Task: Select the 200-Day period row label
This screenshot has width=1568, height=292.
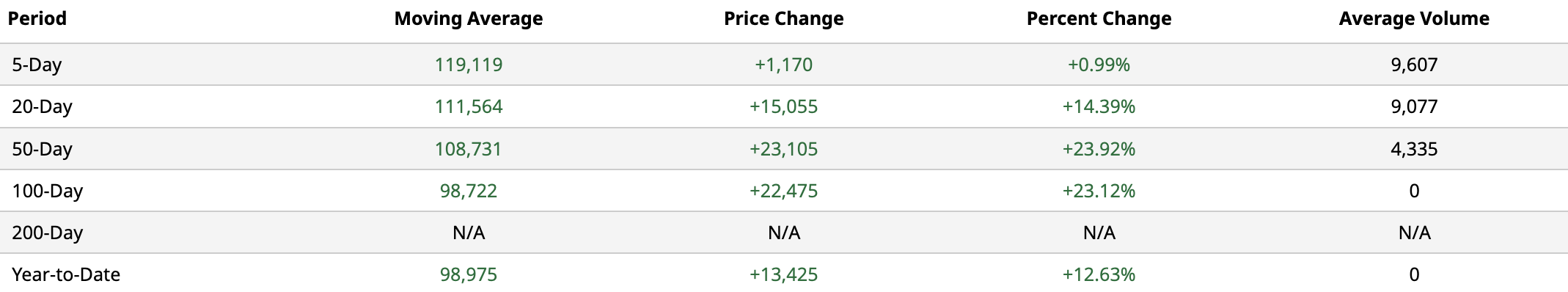Action: 47,233
